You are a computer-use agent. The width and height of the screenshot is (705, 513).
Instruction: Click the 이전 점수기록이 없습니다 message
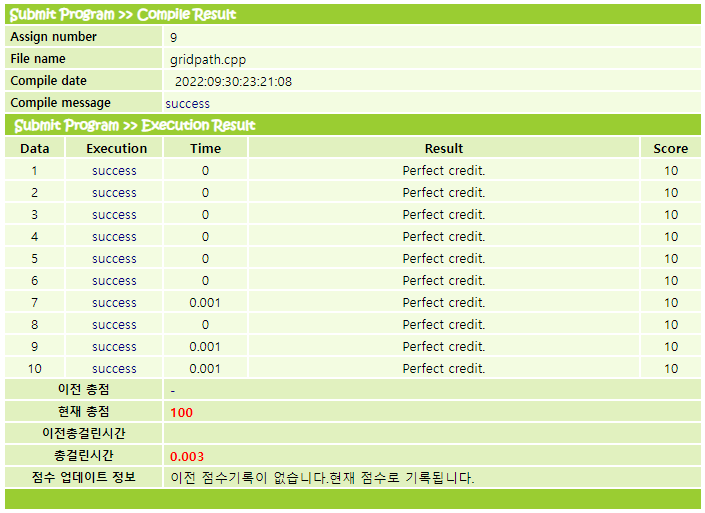coord(322,477)
